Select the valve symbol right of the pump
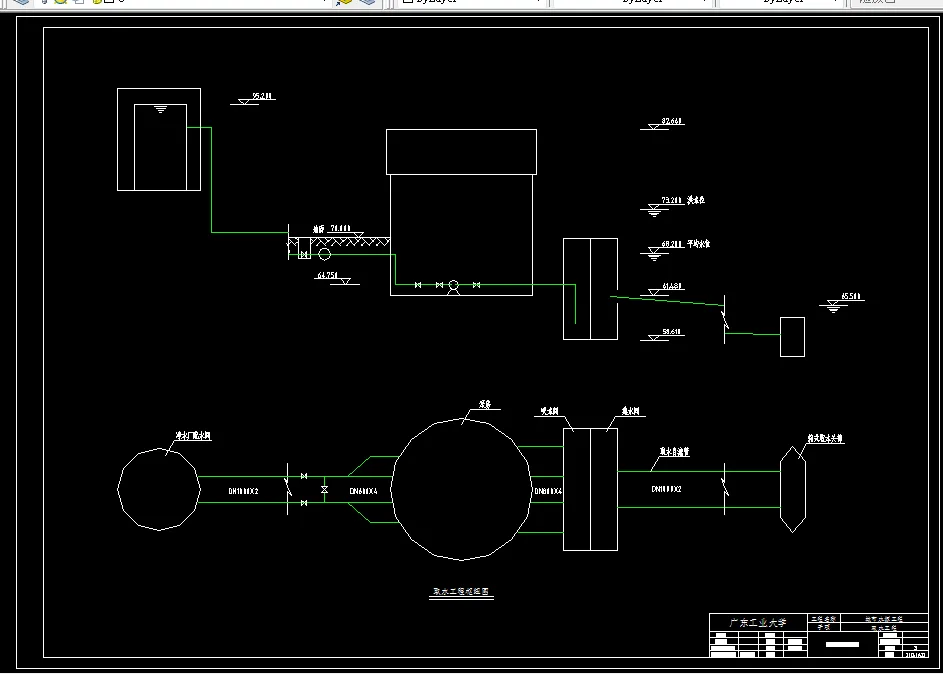The image size is (943, 674). click(476, 285)
